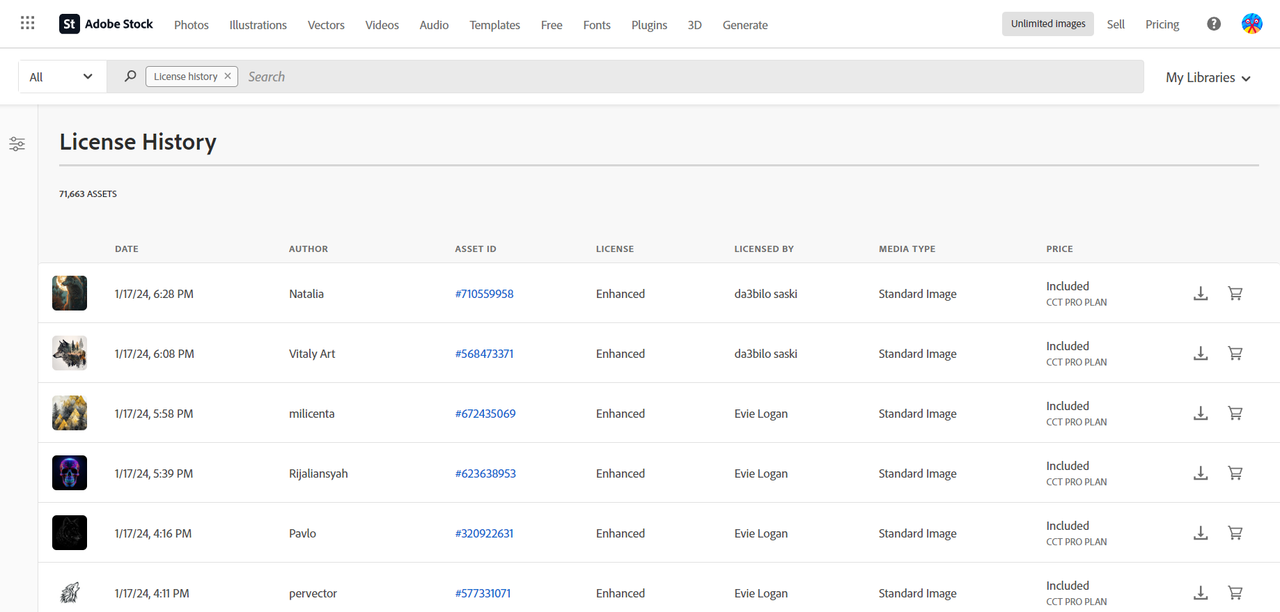The height and width of the screenshot is (612, 1280).
Task: Select the author name Rijaliansyah
Action: pos(318,474)
